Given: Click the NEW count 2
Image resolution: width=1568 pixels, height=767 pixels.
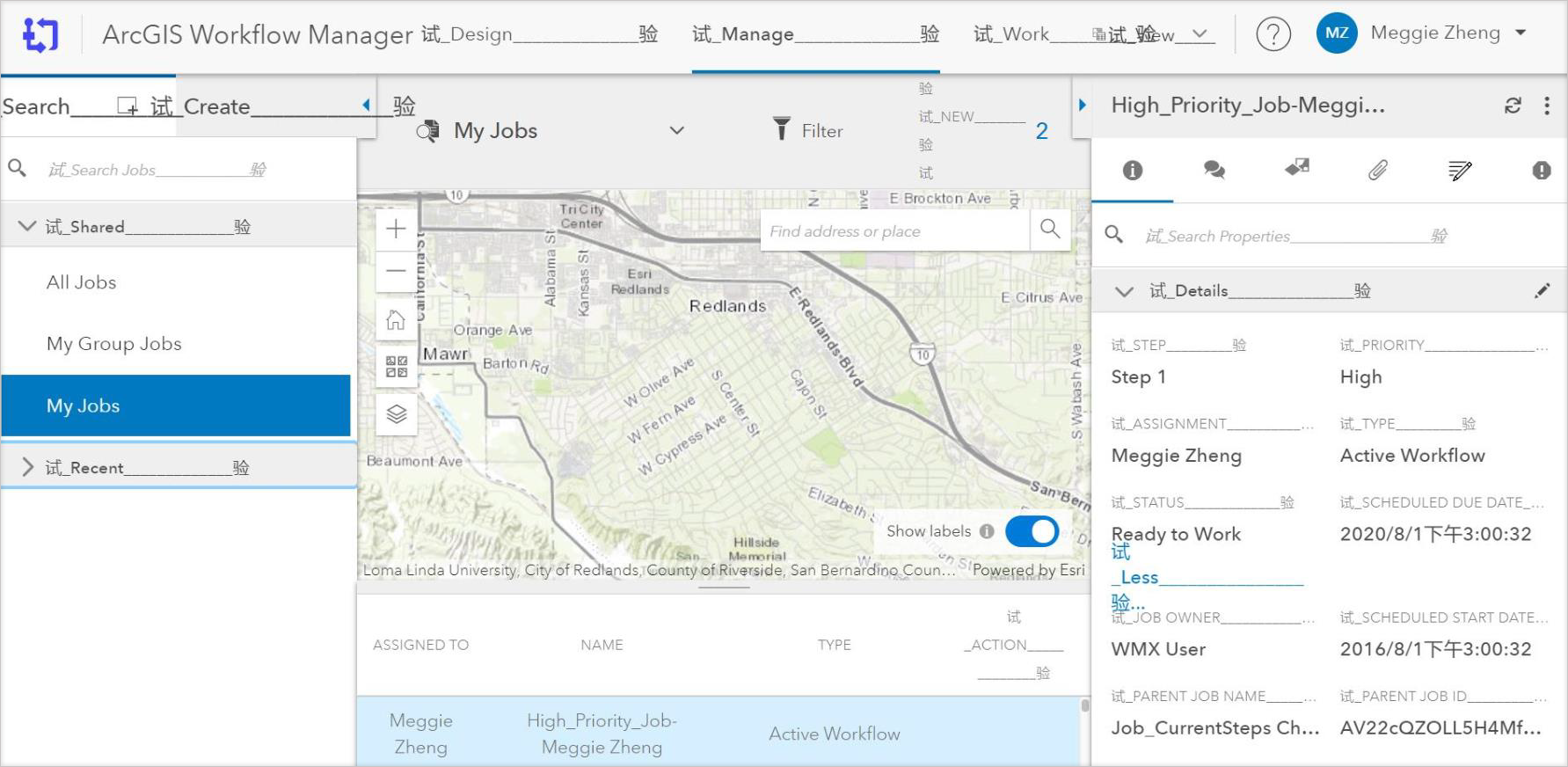Looking at the screenshot, I should (1041, 132).
